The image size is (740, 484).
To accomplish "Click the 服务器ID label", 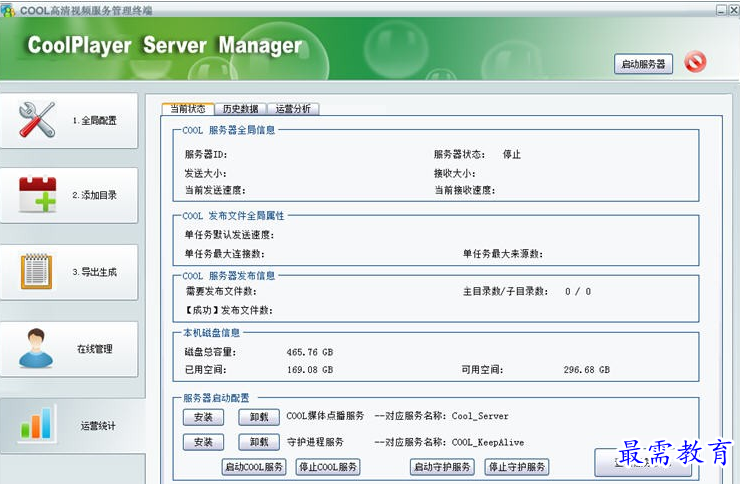I will [x=206, y=154].
